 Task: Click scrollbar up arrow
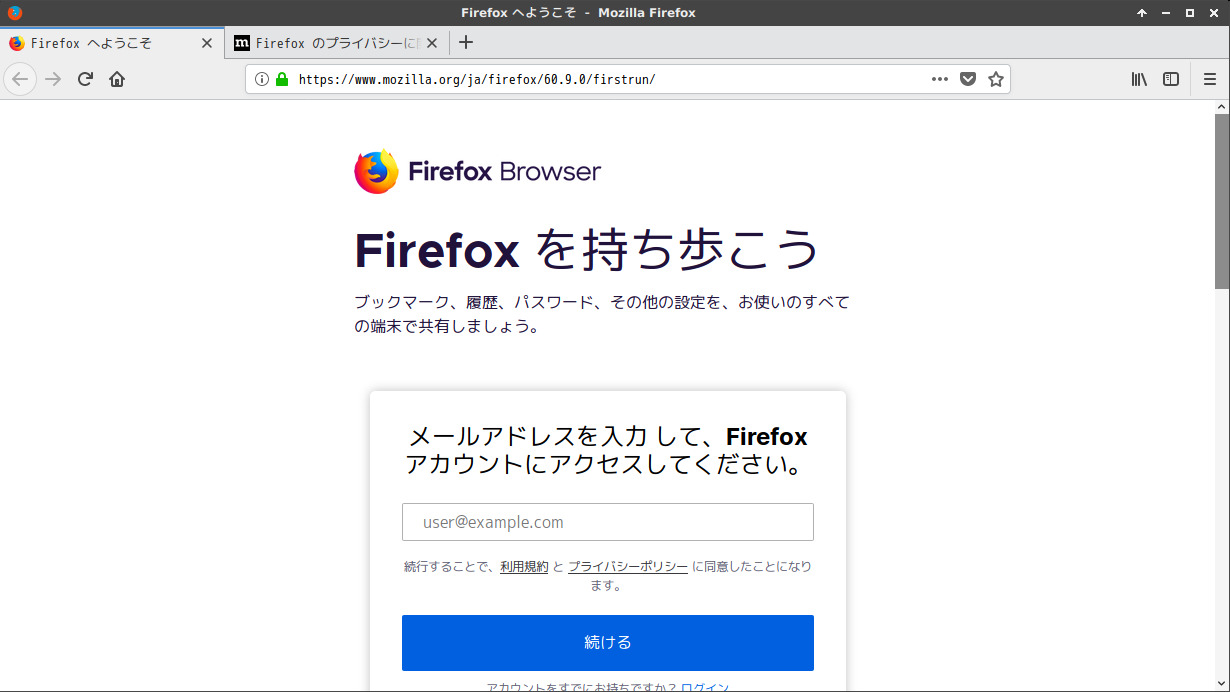[1222, 107]
